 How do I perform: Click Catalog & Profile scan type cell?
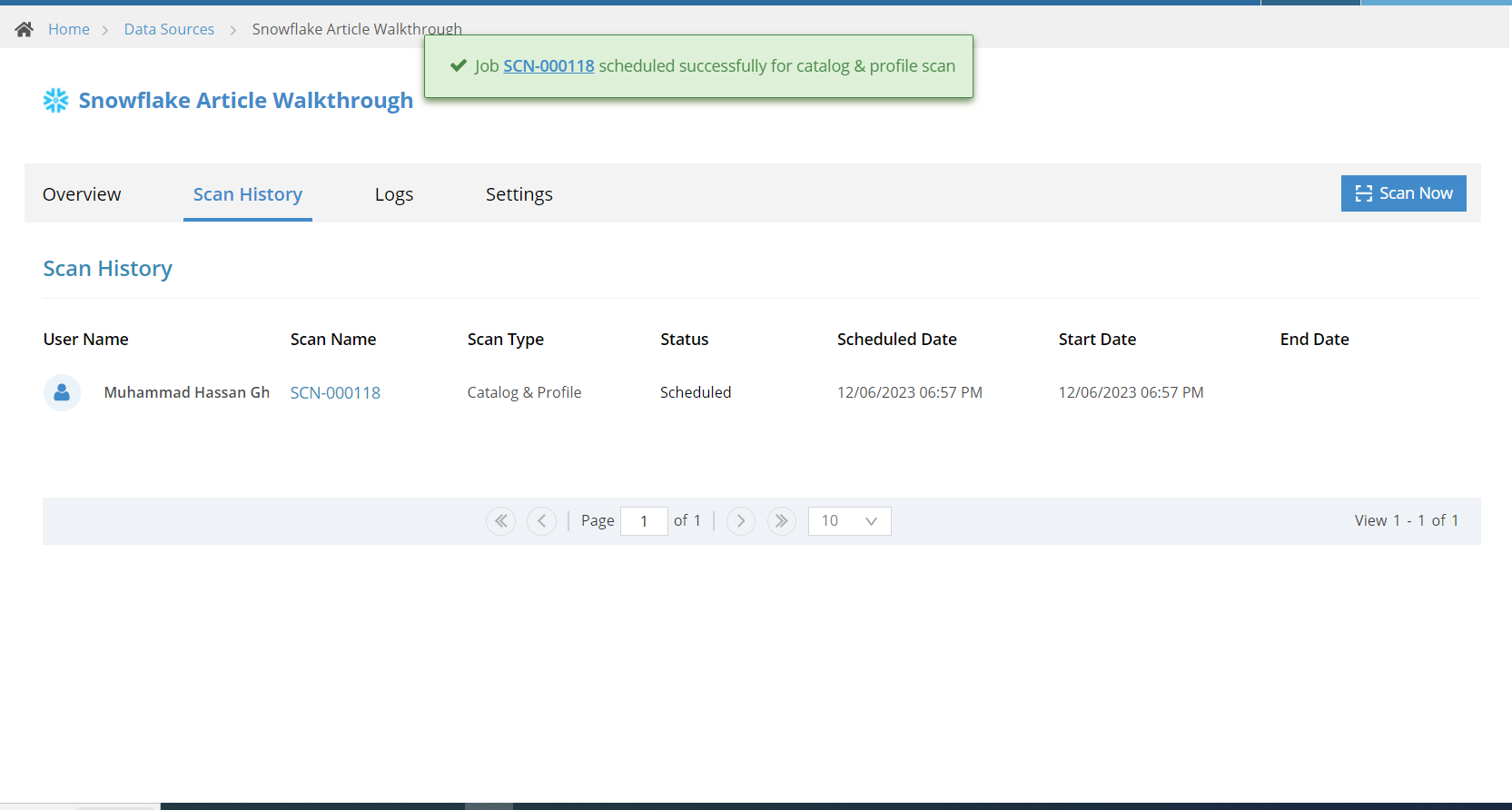(525, 392)
